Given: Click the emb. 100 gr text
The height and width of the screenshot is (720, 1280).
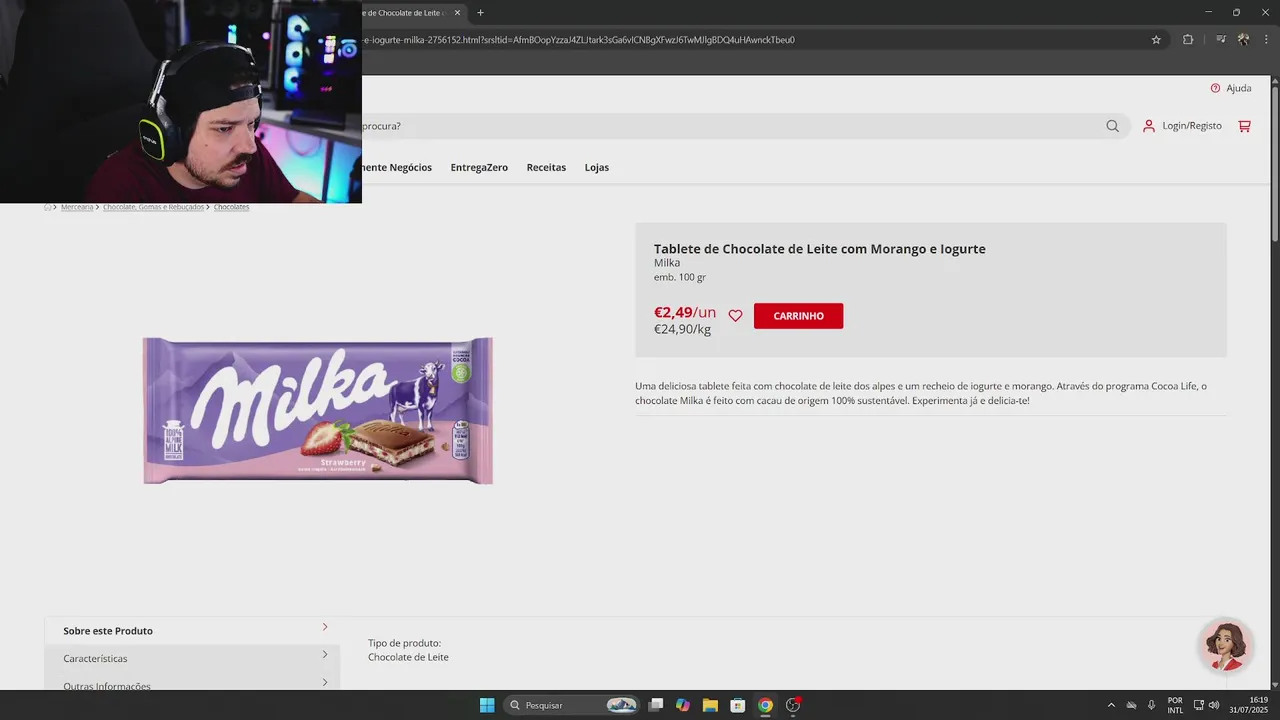Looking at the screenshot, I should tap(680, 277).
